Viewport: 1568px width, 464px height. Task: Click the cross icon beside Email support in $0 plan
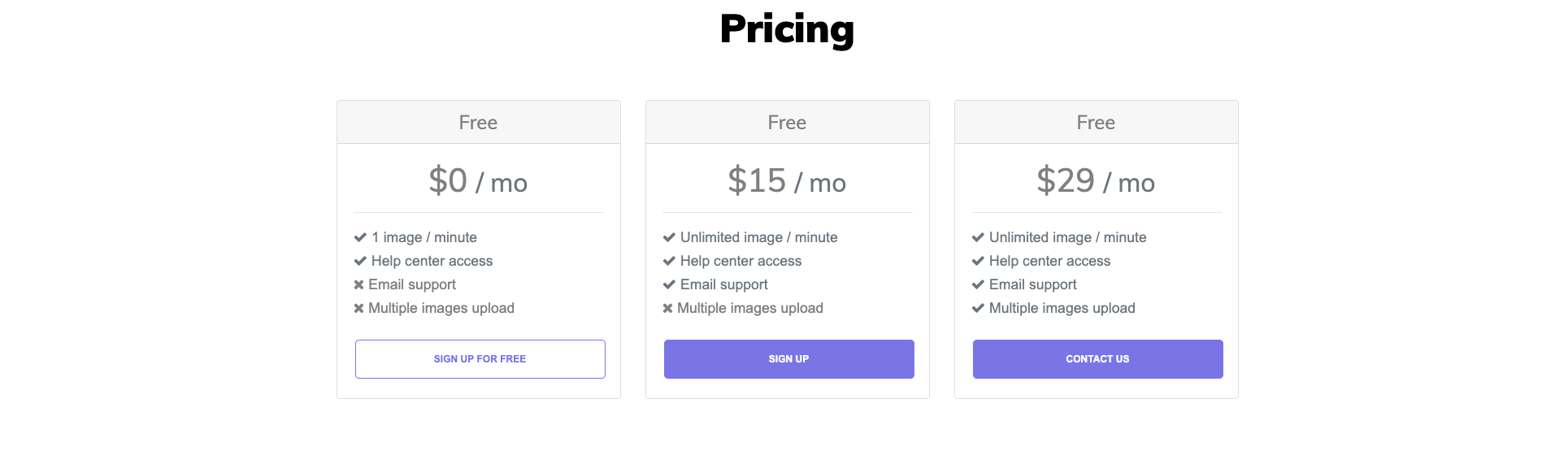358,284
